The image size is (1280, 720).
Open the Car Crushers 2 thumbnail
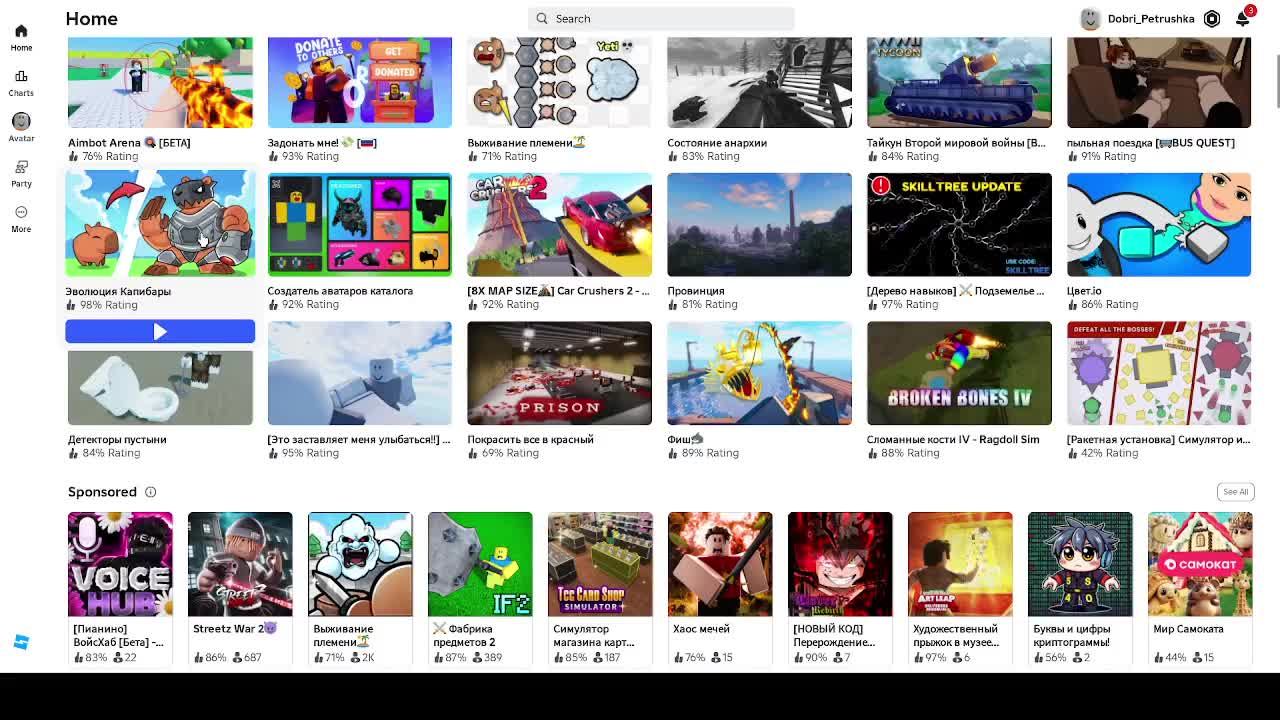coord(559,225)
